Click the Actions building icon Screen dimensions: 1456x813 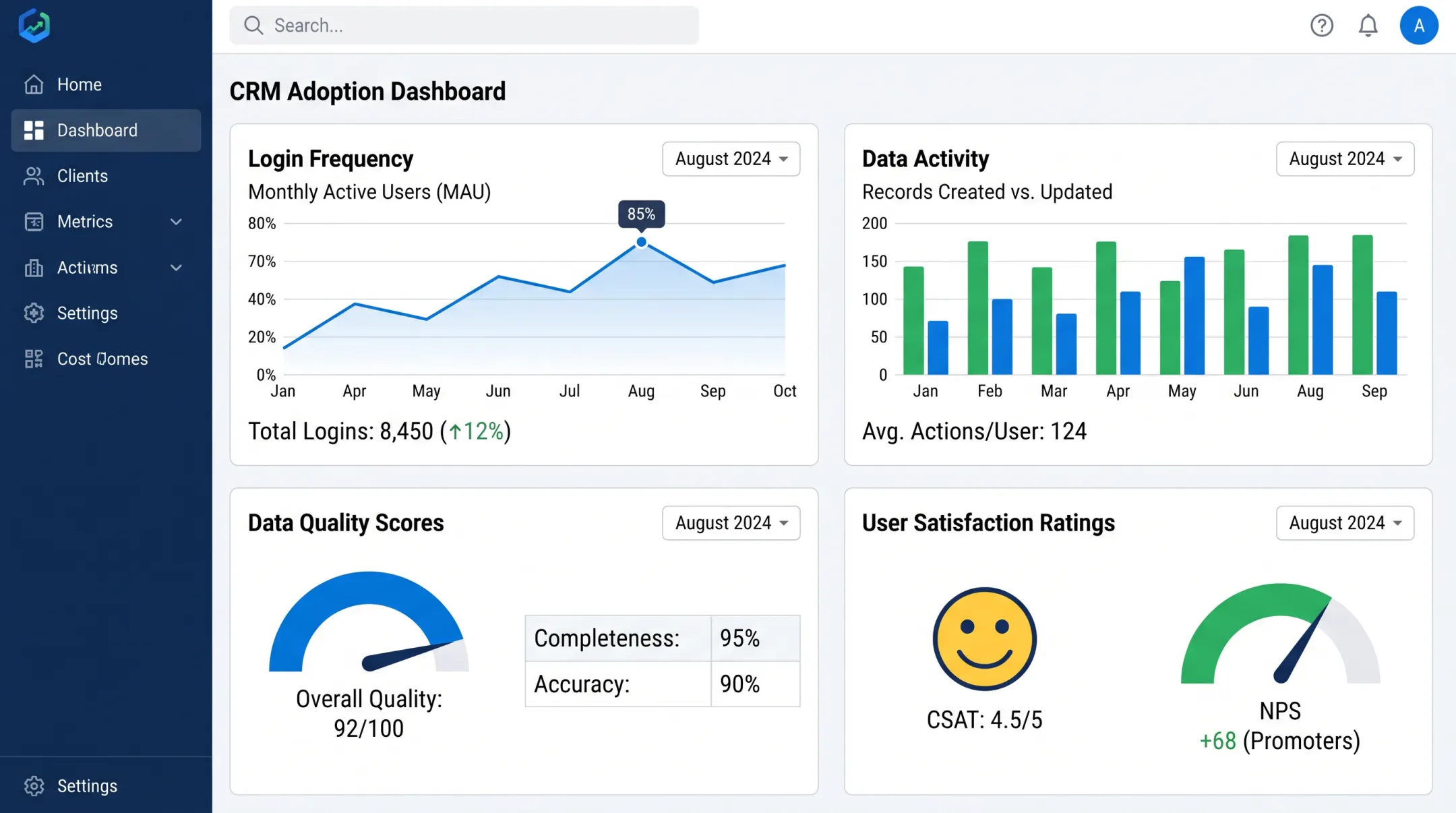tap(34, 268)
